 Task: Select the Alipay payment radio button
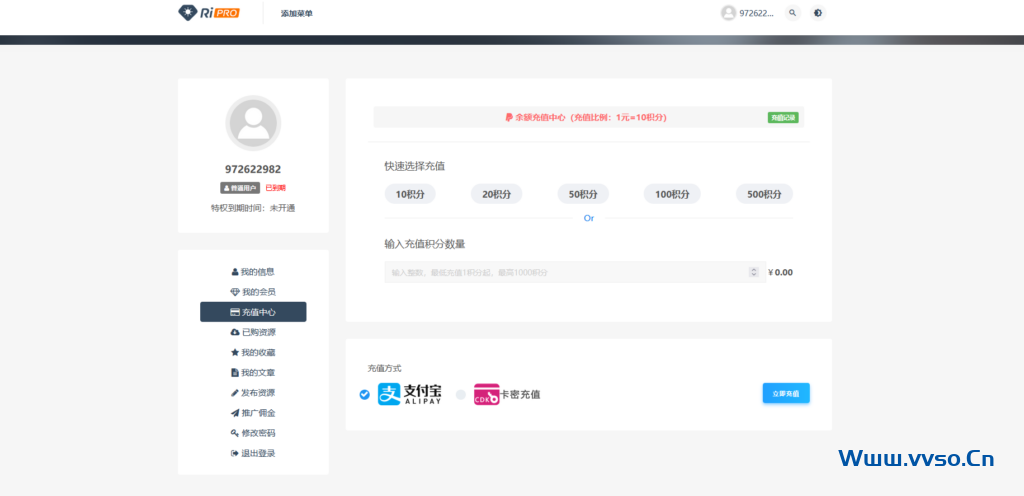[x=364, y=394]
